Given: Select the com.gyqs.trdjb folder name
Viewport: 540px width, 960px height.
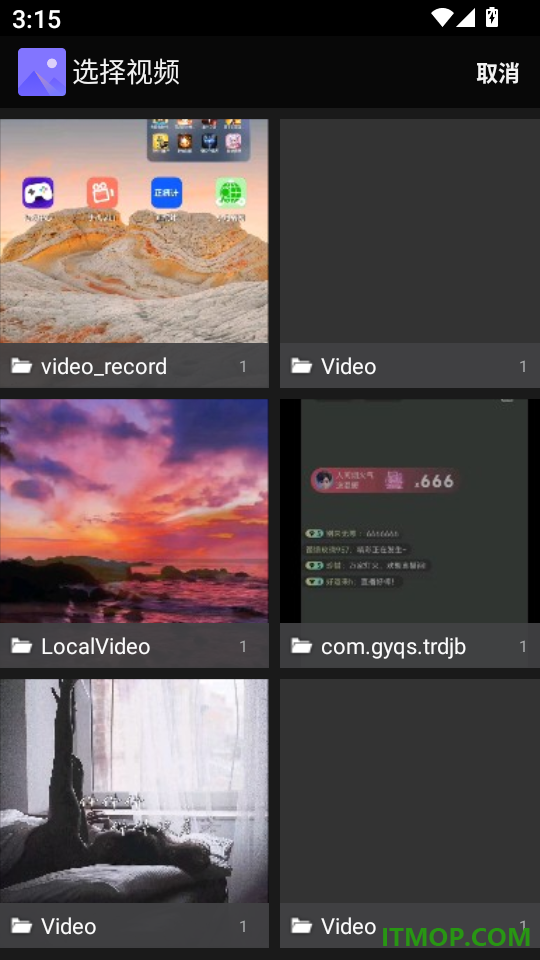Looking at the screenshot, I should tap(393, 647).
